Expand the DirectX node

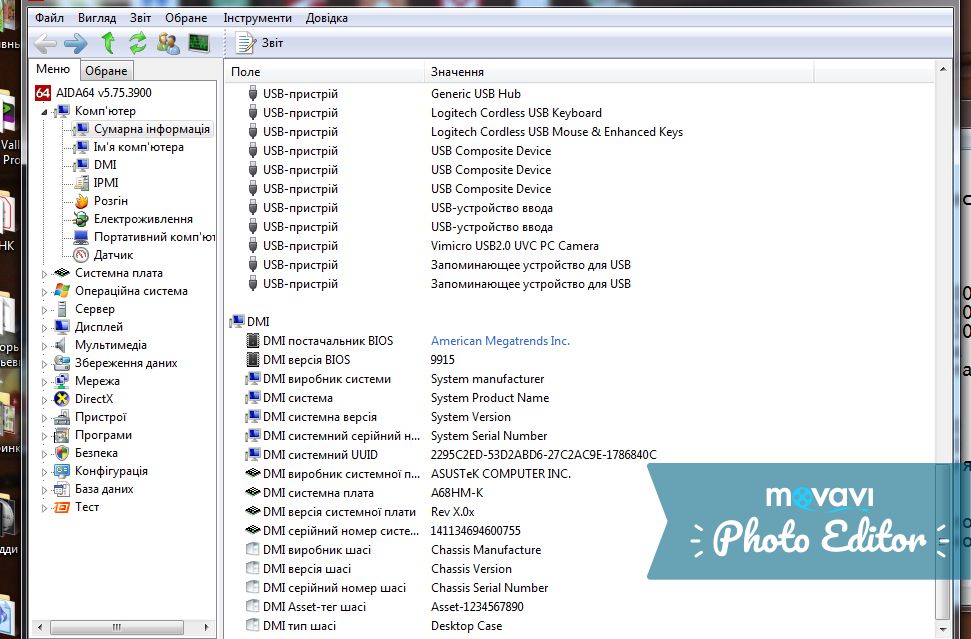[44, 399]
